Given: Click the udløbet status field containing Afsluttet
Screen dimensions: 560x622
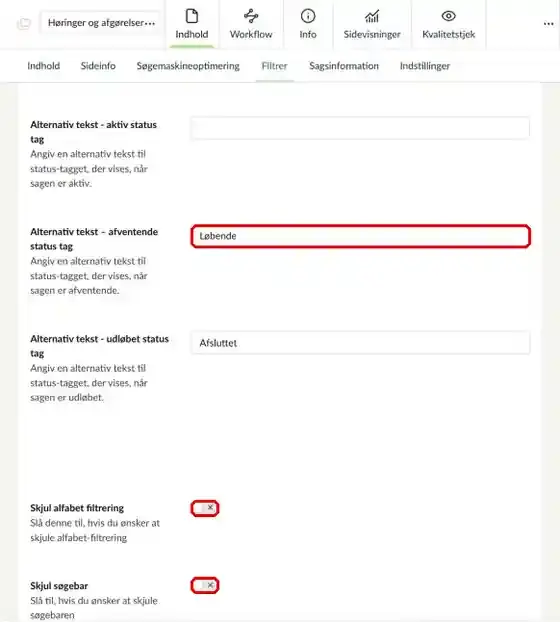Looking at the screenshot, I should 360,343.
